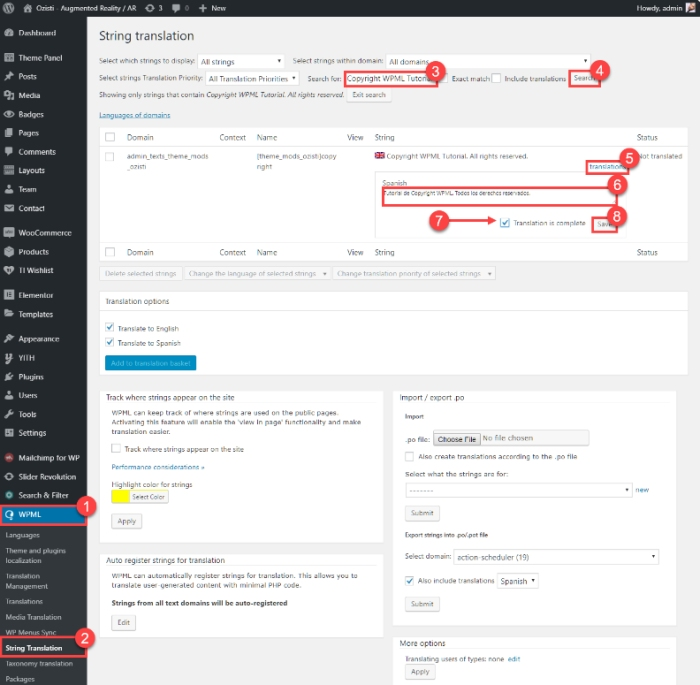This screenshot has height=685, width=700.
Task: Click the Dashboard icon in sidebar
Action: tap(9, 33)
